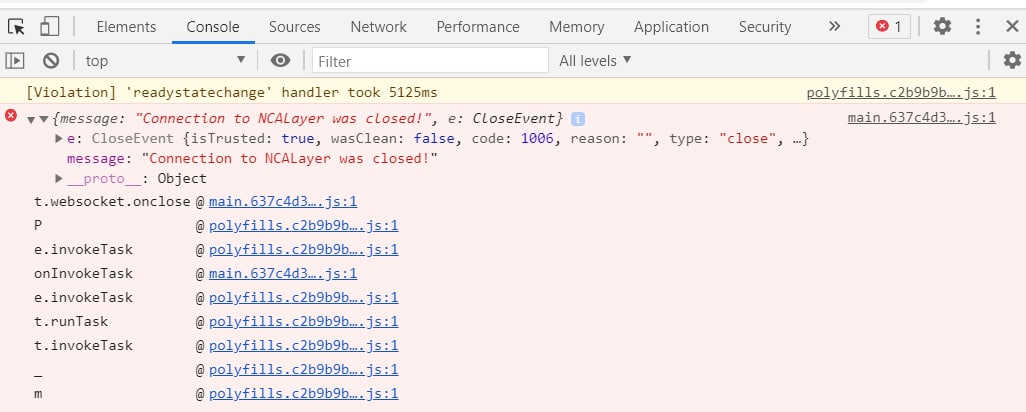Image resolution: width=1026 pixels, height=412 pixels.
Task: Open main.637c4d3 link on onInvokeTask row
Action: [x=283, y=273]
